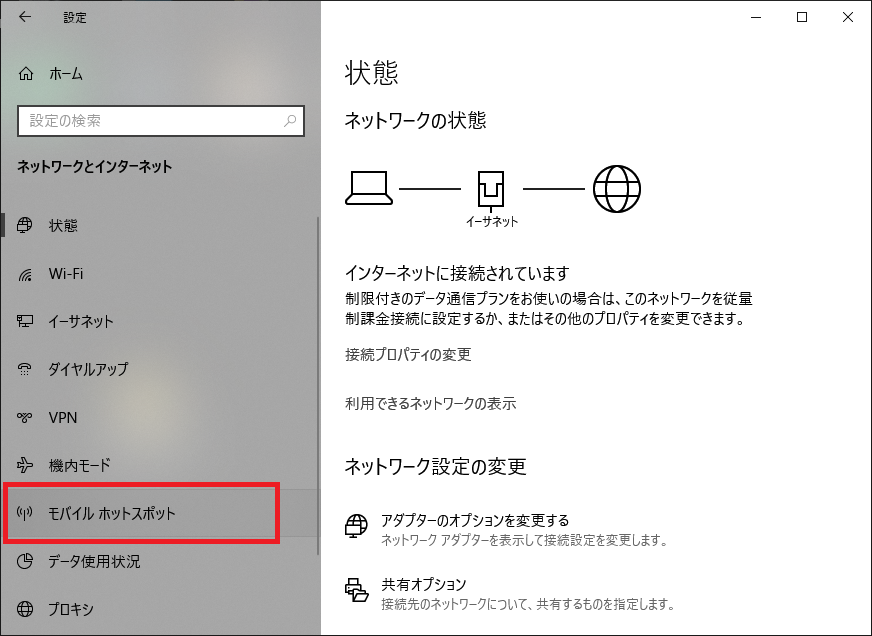Click the globe icon next to 状態

point(27,226)
